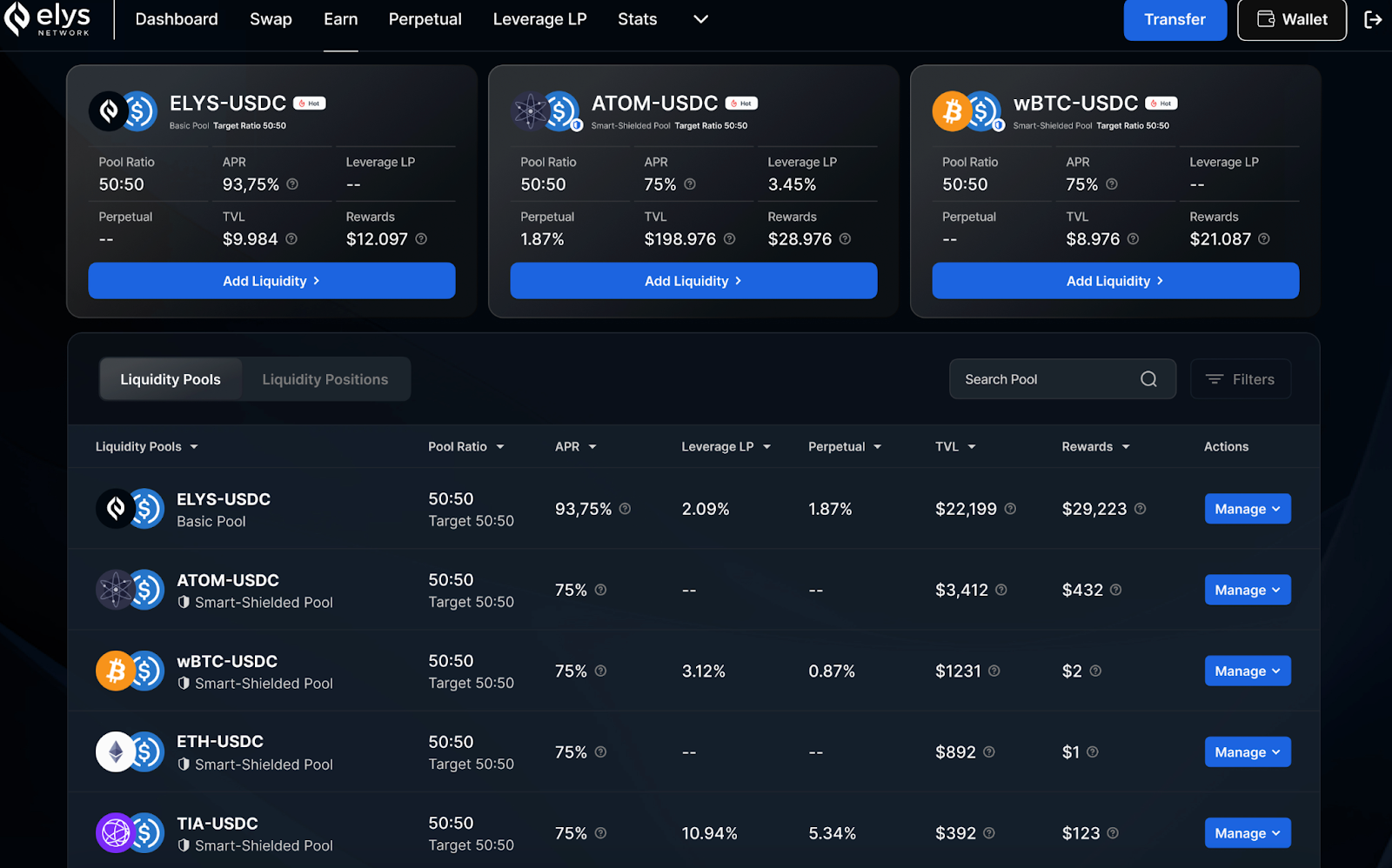The width and height of the screenshot is (1392, 868).
Task: Open Manage dropdown for ELYS-USDC row
Action: [1248, 509]
